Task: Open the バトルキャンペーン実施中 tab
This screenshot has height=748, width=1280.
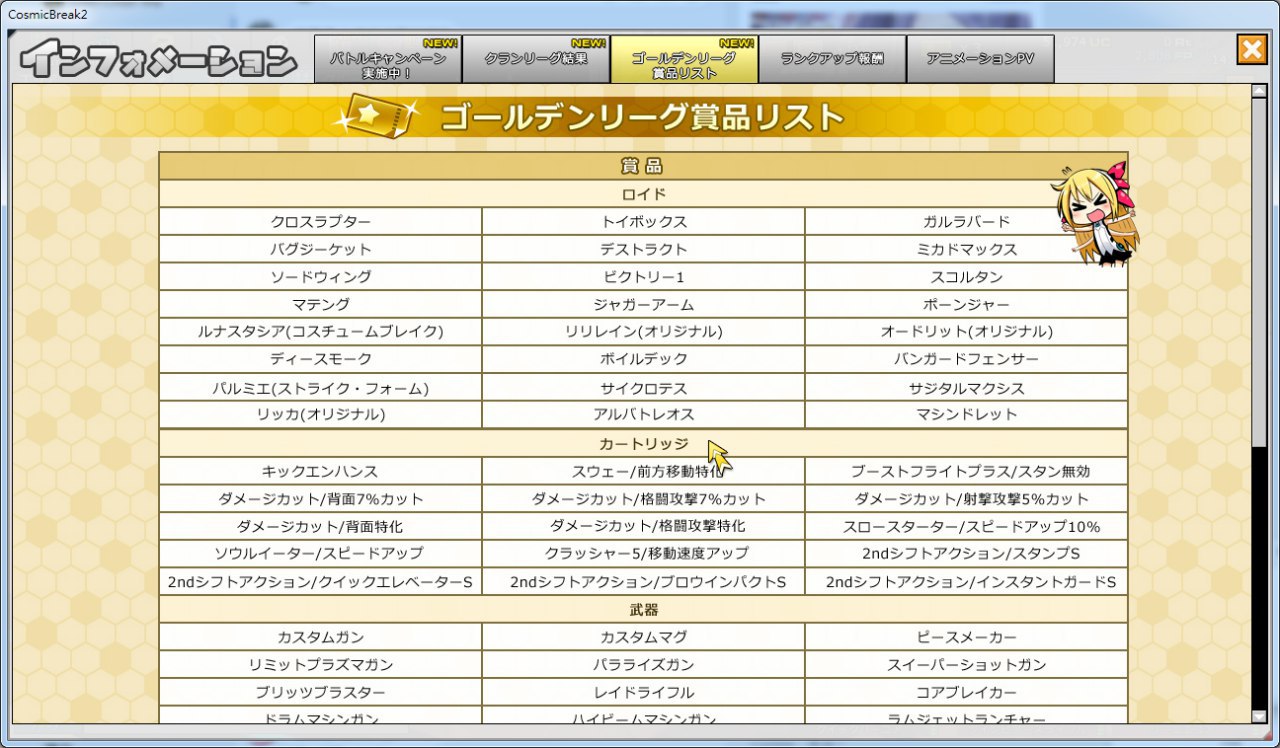Action: 388,60
